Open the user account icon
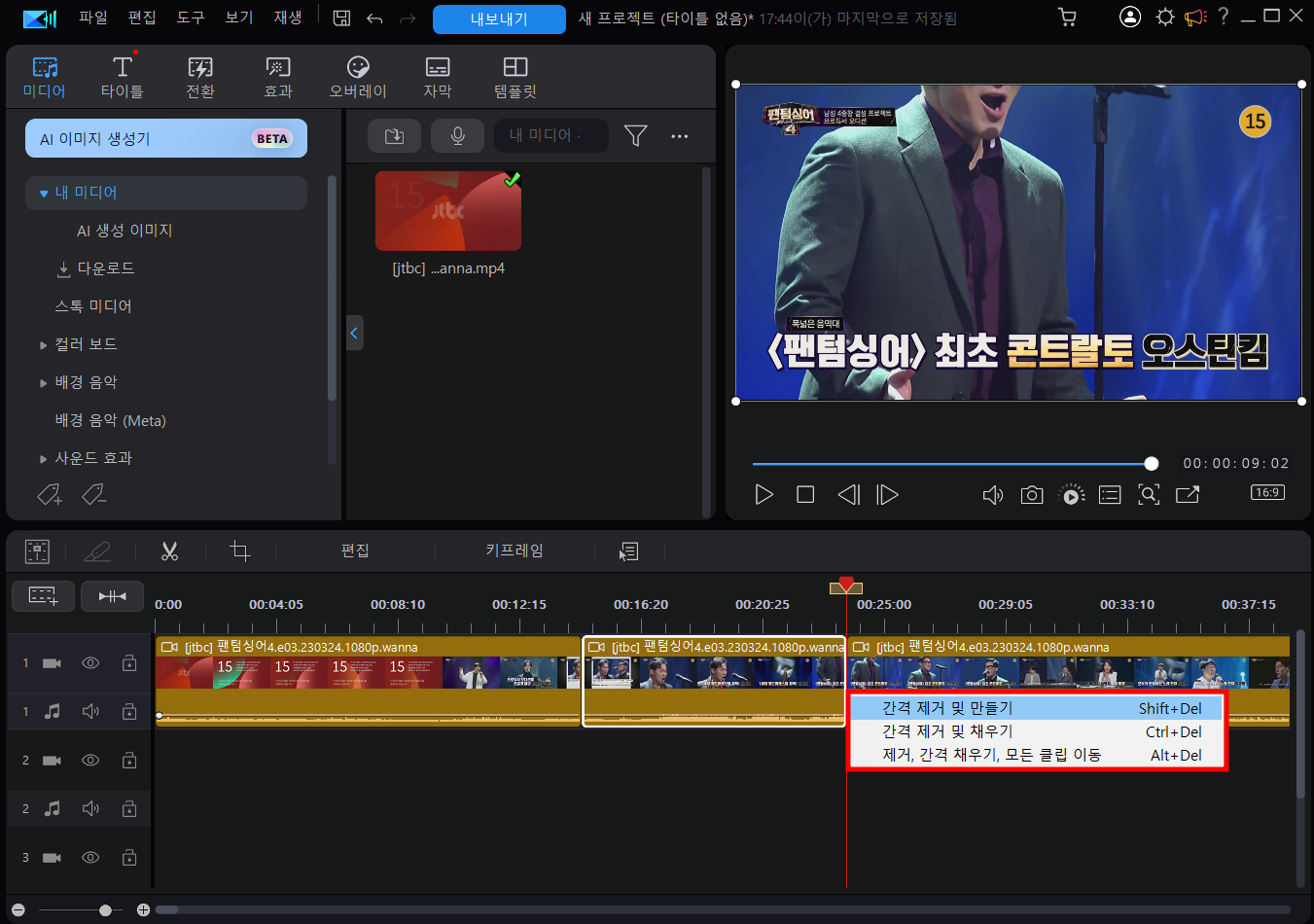Image resolution: width=1314 pixels, height=924 pixels. pos(1129,17)
